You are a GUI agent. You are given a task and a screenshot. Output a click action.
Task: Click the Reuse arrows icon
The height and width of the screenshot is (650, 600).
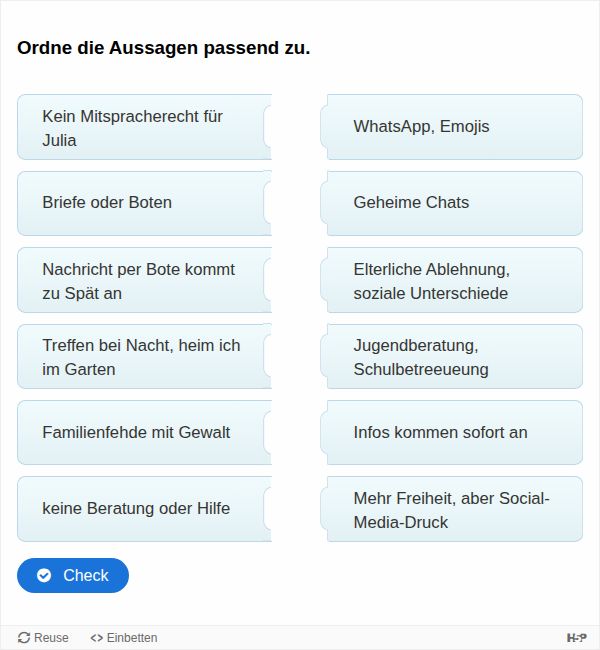tap(24, 637)
